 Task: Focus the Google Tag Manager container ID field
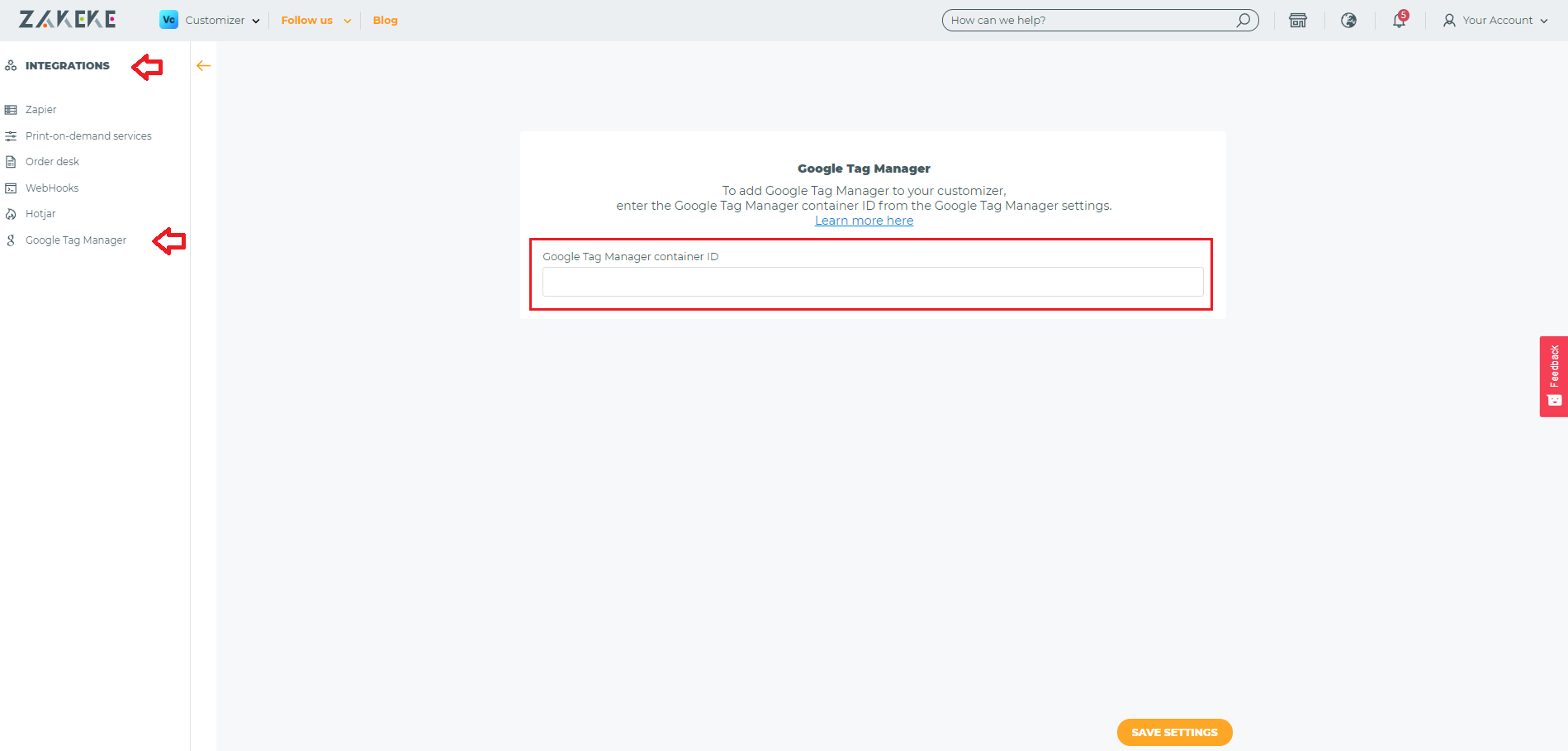point(873,282)
